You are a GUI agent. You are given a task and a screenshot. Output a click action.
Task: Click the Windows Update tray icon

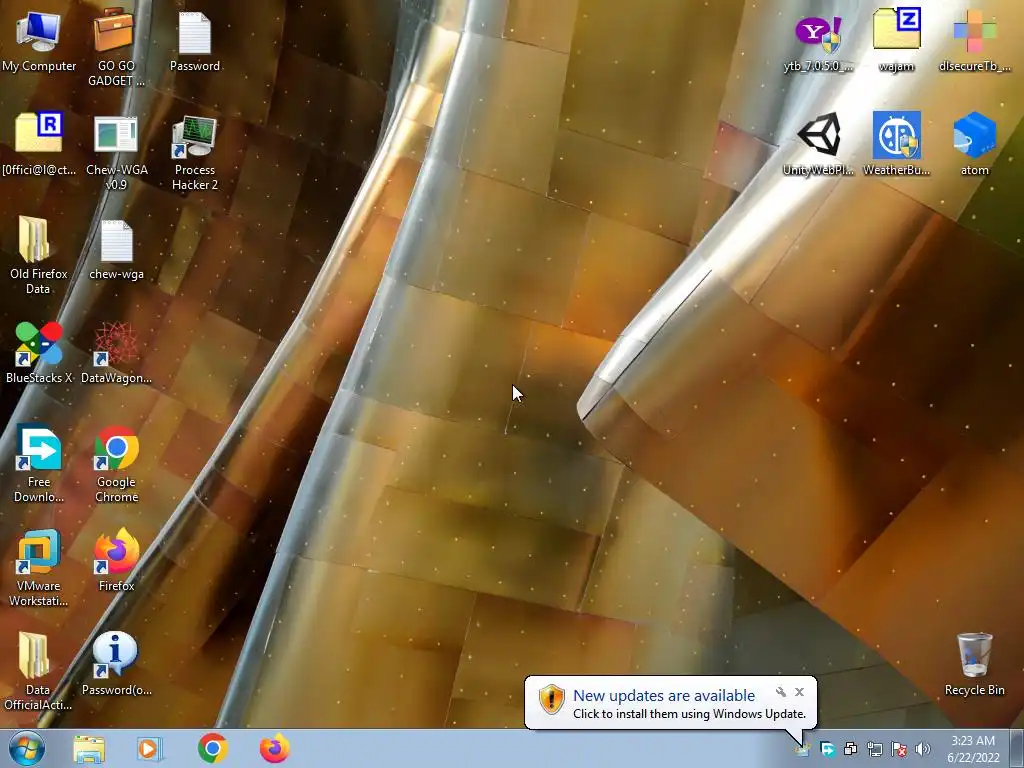click(803, 749)
